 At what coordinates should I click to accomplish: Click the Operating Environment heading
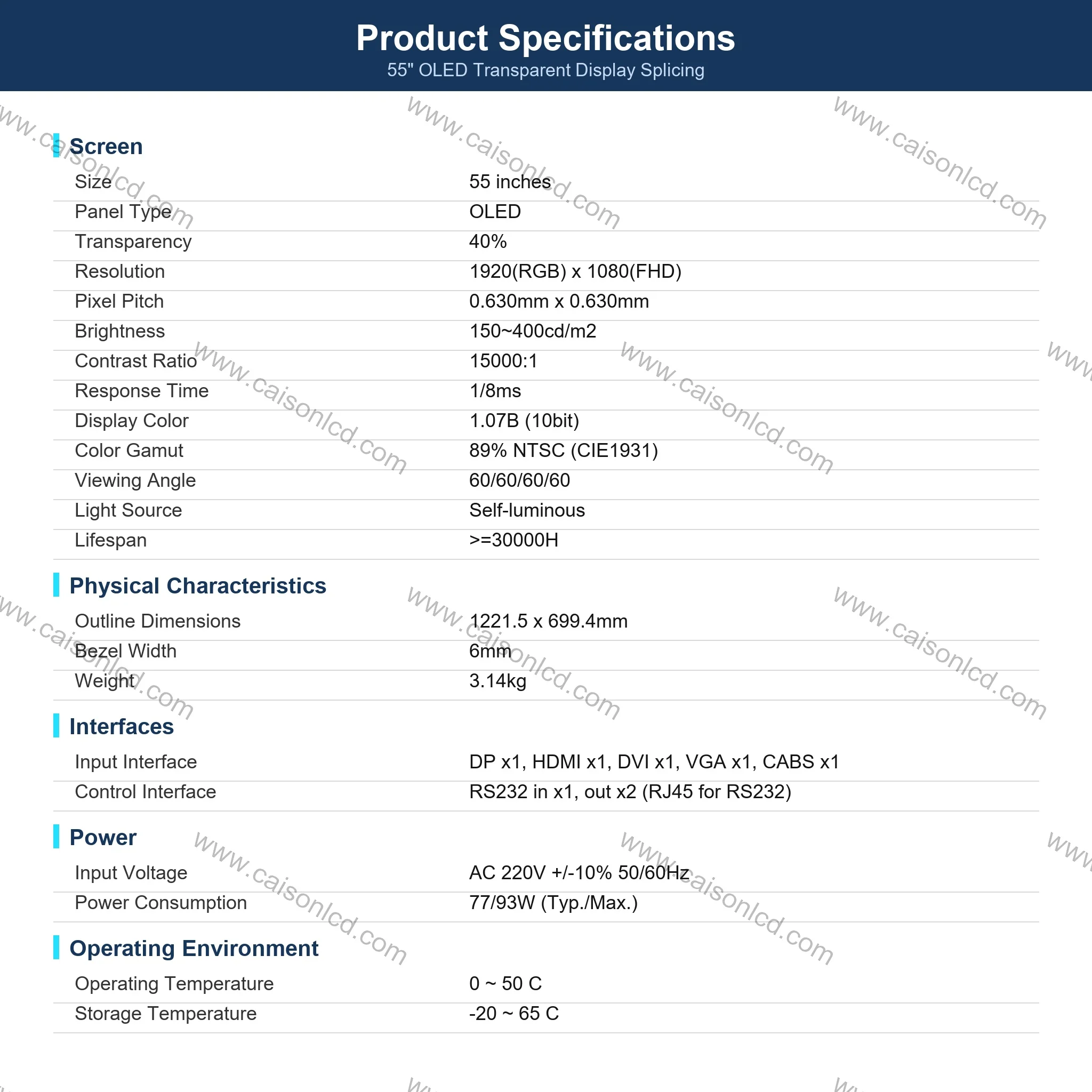click(x=194, y=949)
